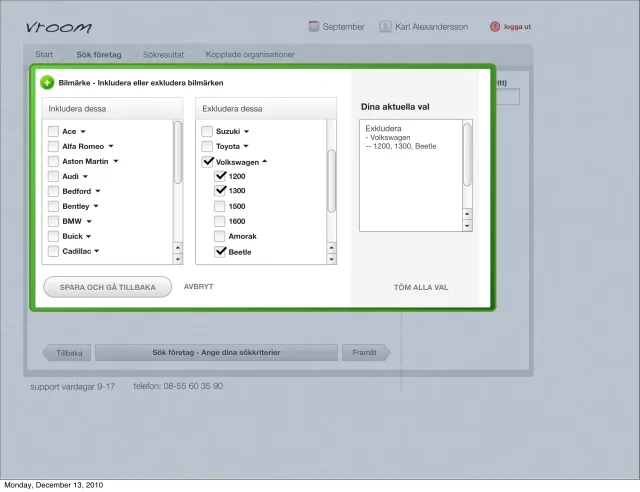
Task: Click the red logga ut icon
Action: (x=495, y=27)
